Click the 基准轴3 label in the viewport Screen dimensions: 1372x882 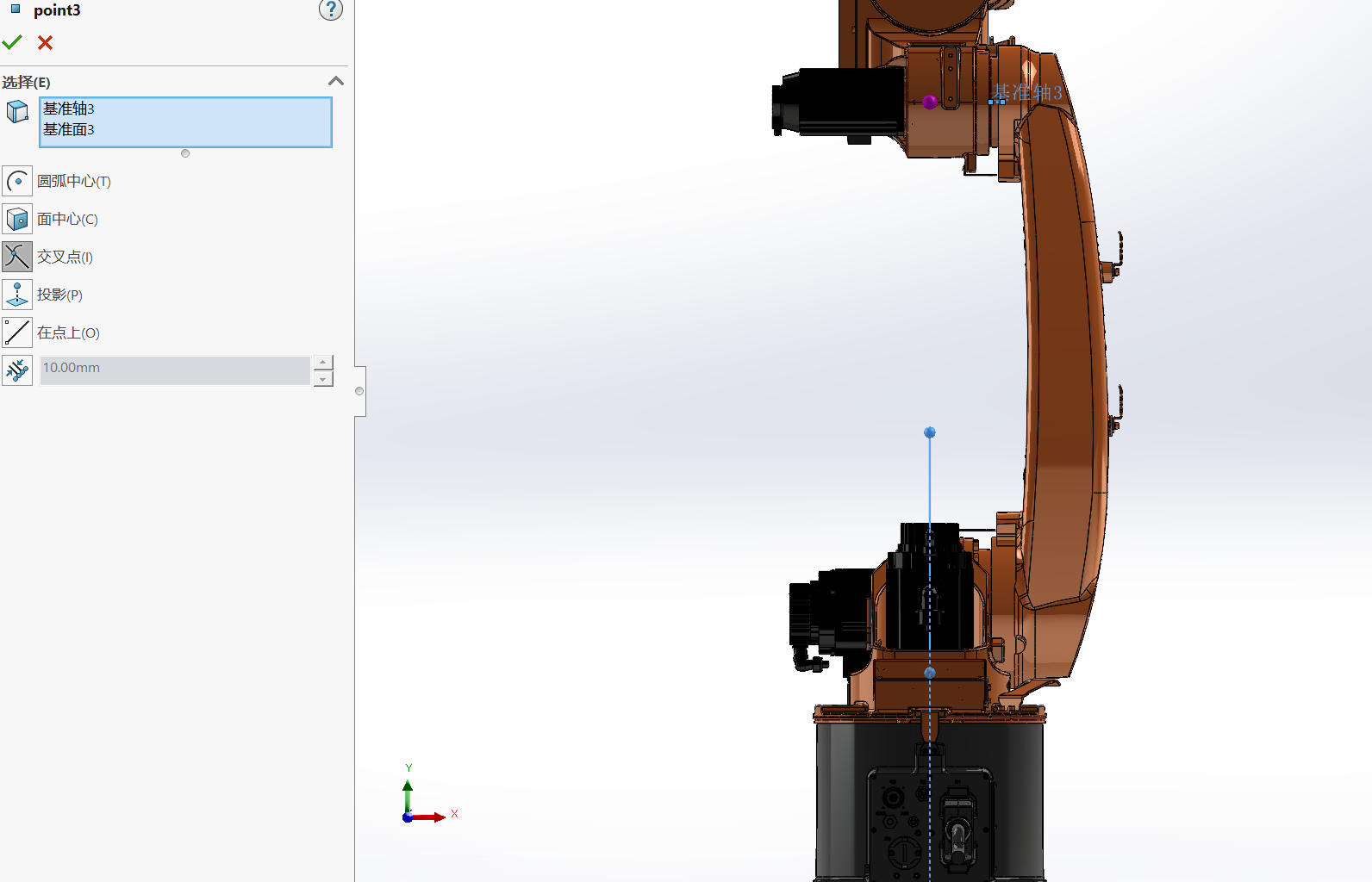click(1027, 92)
